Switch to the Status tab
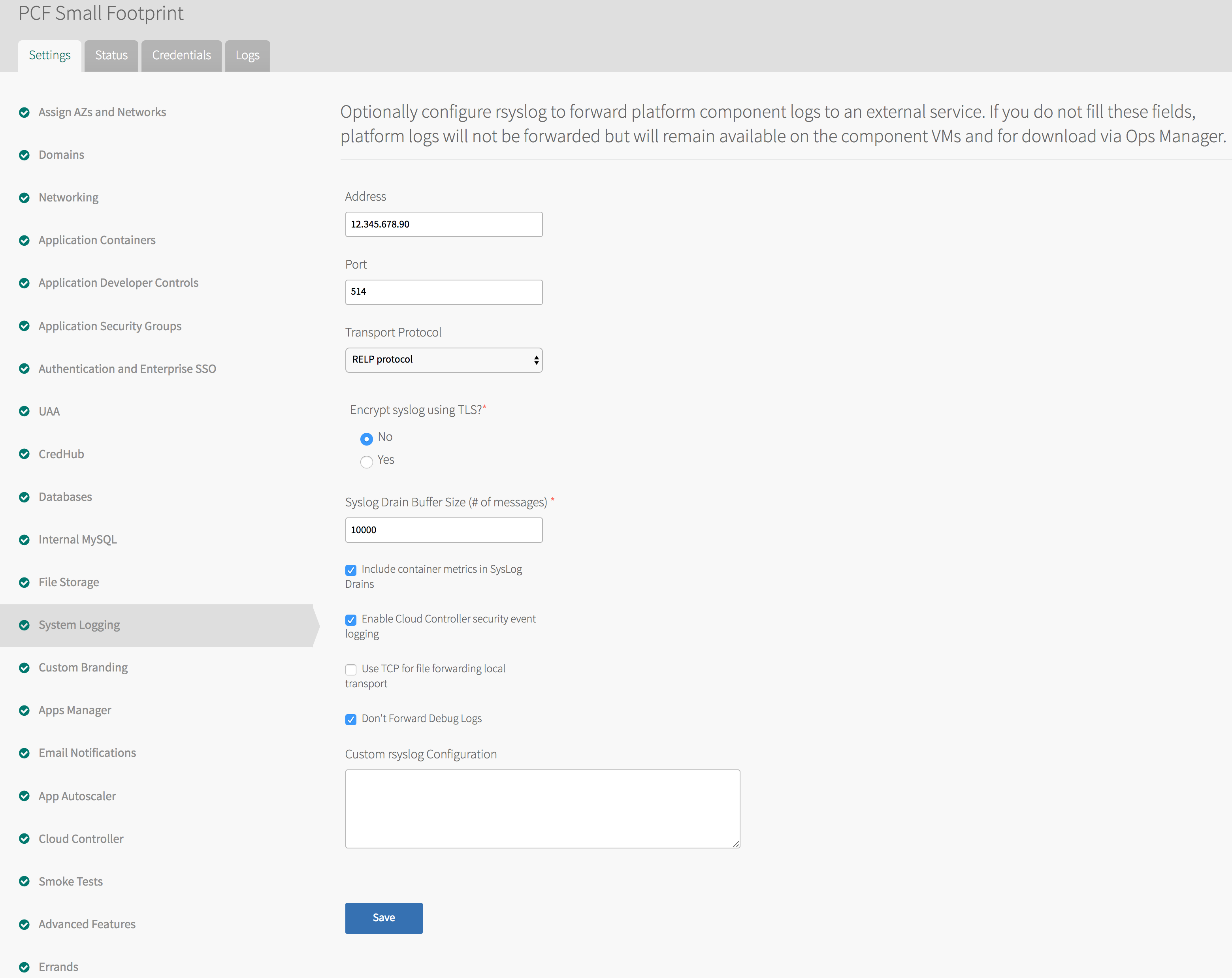1232x978 pixels. 111,55
